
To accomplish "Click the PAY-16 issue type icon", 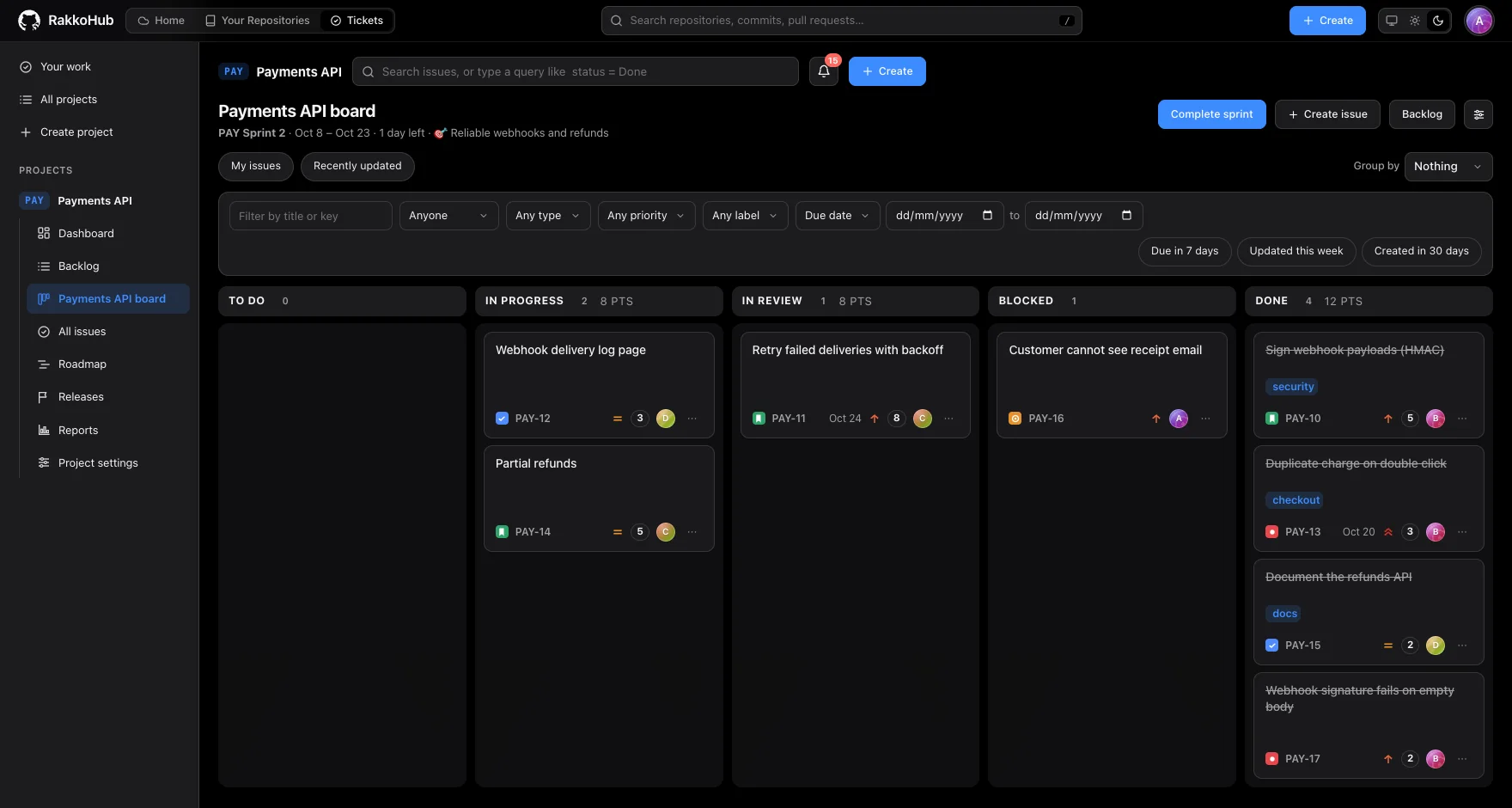I will (1015, 419).
